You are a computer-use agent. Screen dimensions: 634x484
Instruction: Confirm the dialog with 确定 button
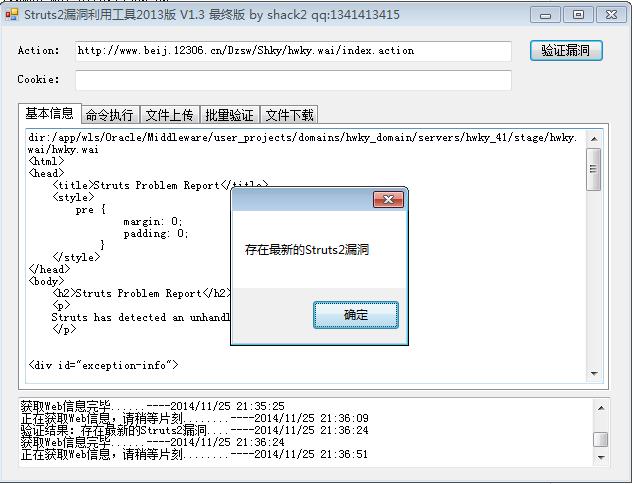pyautogui.click(x=356, y=315)
